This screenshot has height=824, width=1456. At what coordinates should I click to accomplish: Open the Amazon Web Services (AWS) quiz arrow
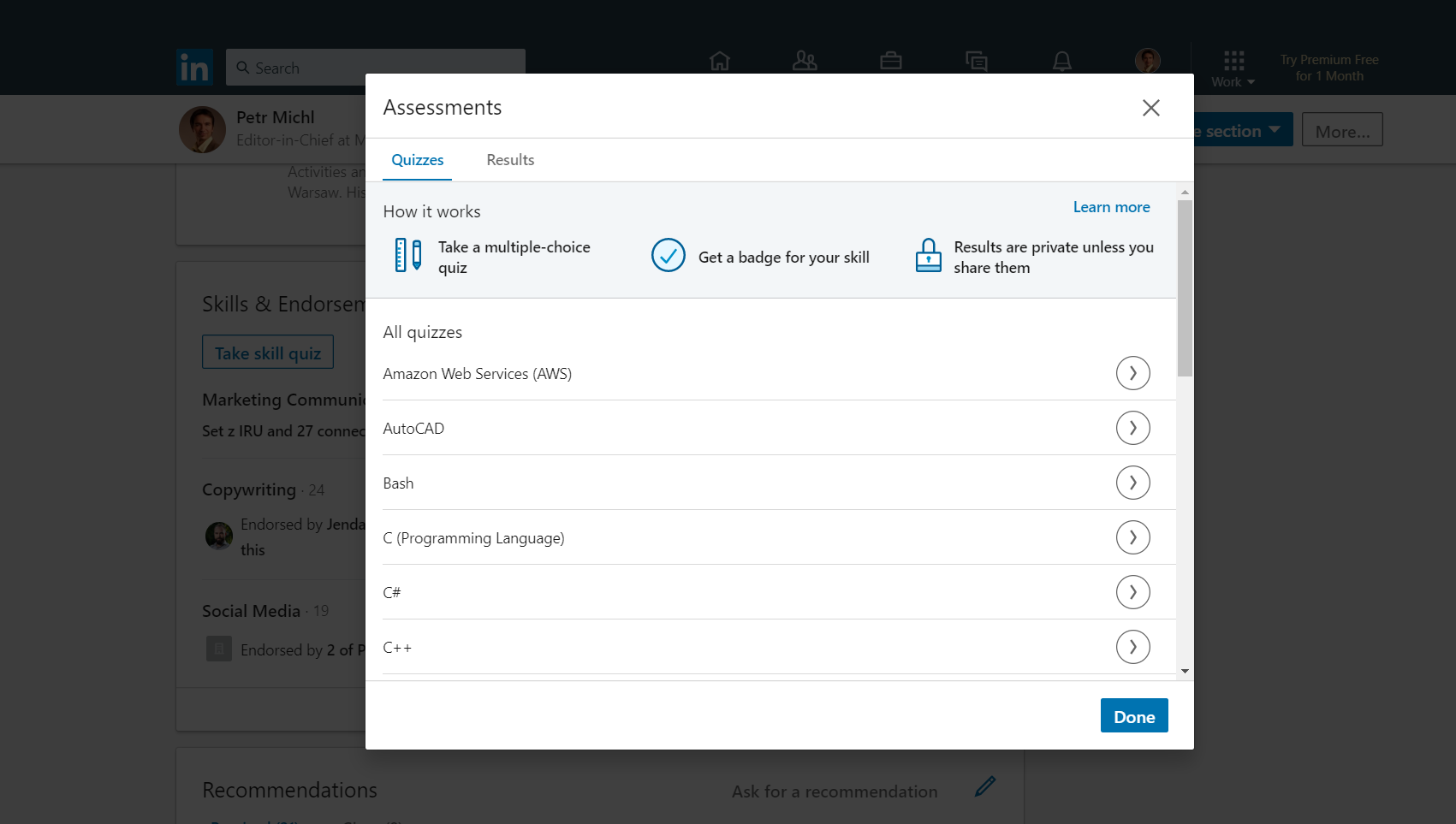pyautogui.click(x=1133, y=373)
